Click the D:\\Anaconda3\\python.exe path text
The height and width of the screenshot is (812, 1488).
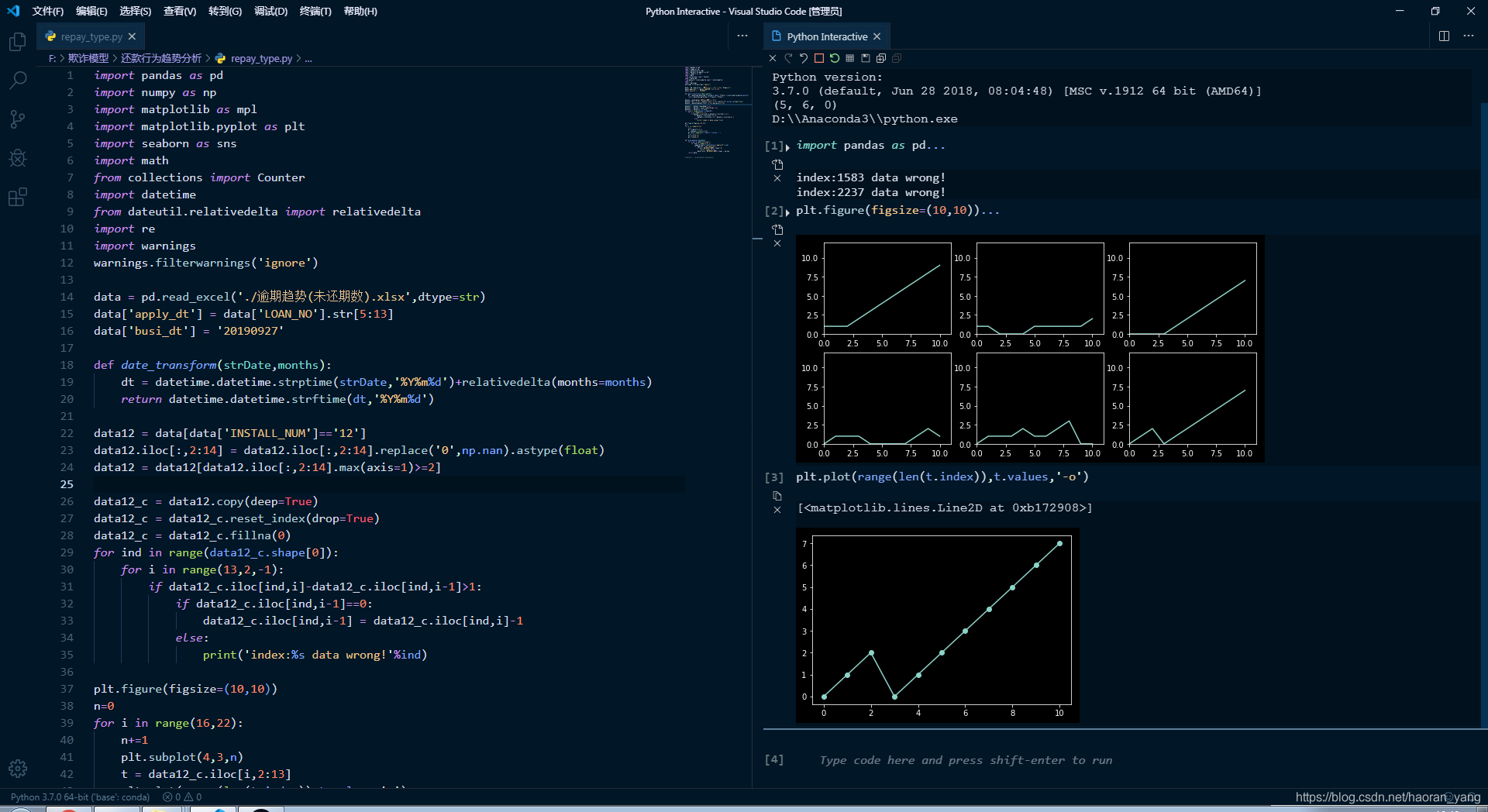(x=865, y=119)
